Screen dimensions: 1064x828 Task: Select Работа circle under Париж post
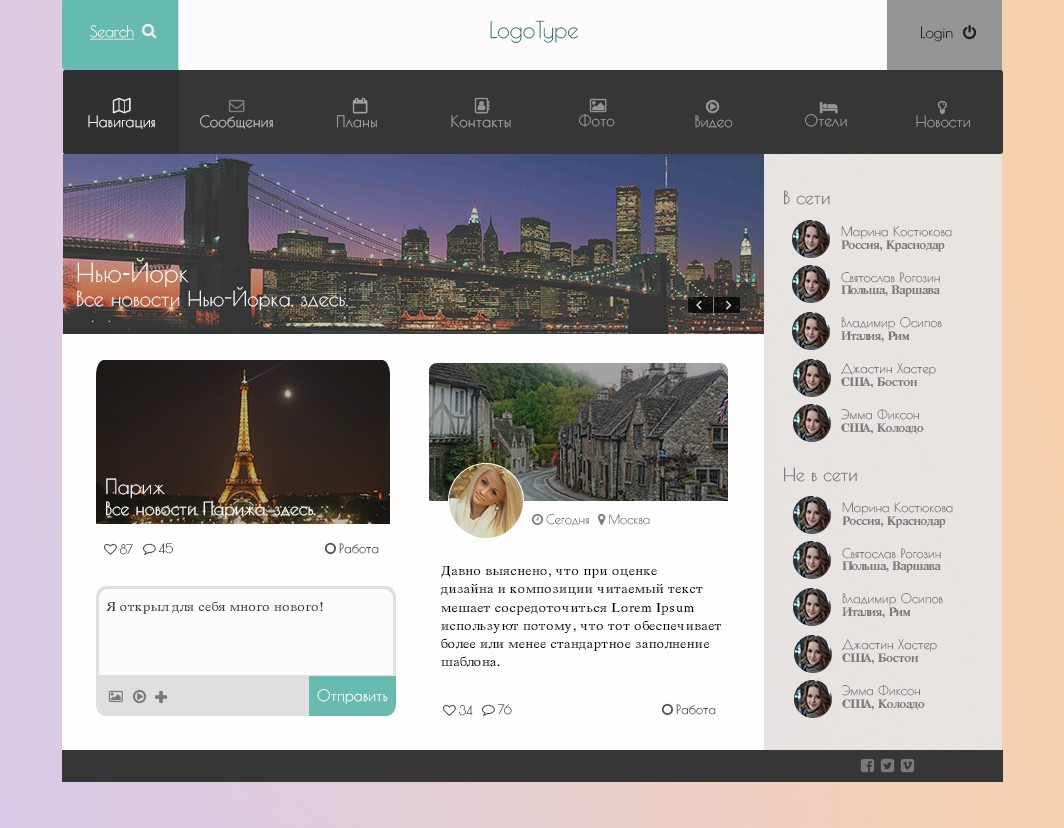pos(330,548)
